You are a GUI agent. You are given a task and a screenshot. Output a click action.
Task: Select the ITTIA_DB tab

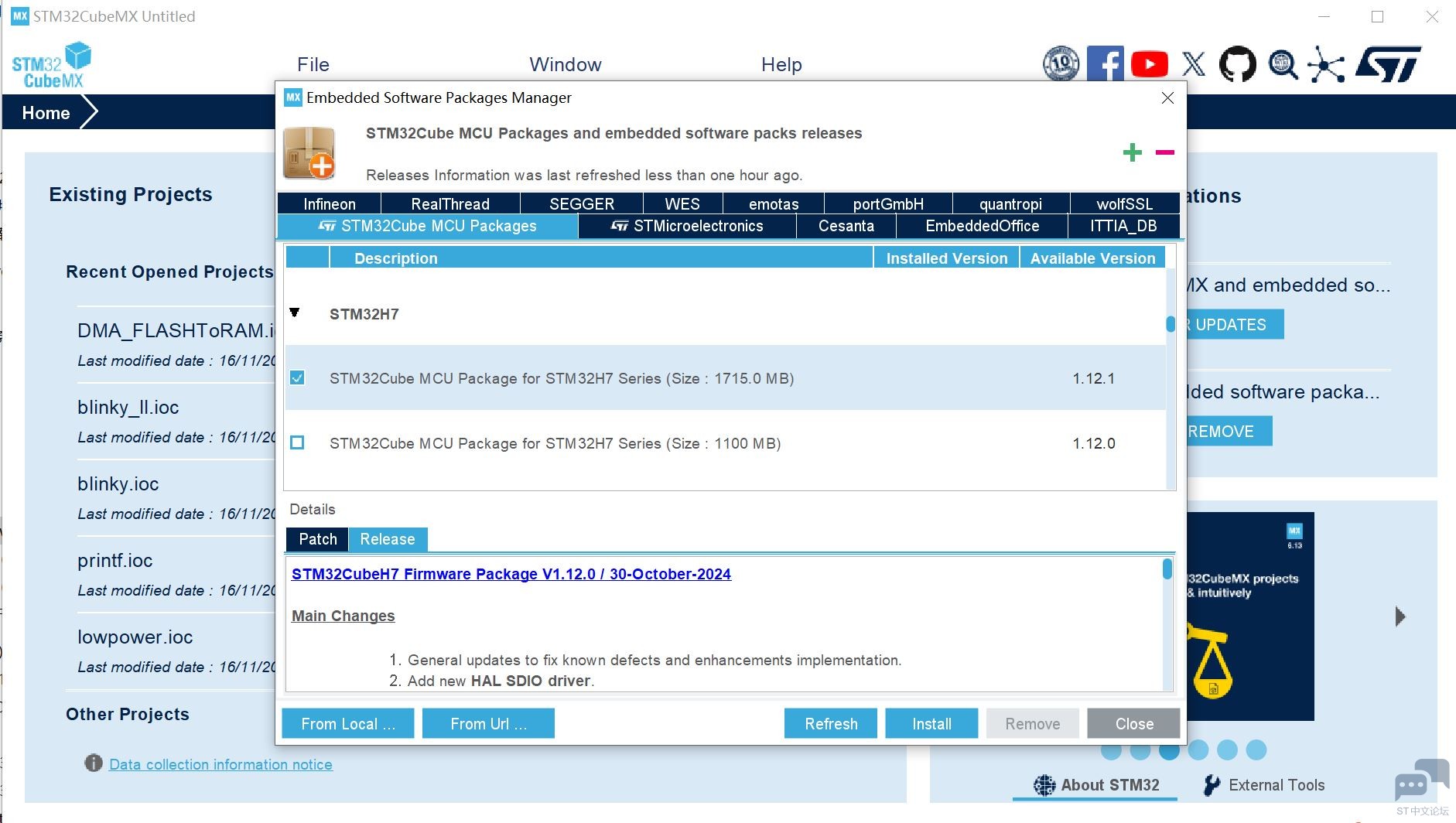pyautogui.click(x=1123, y=226)
